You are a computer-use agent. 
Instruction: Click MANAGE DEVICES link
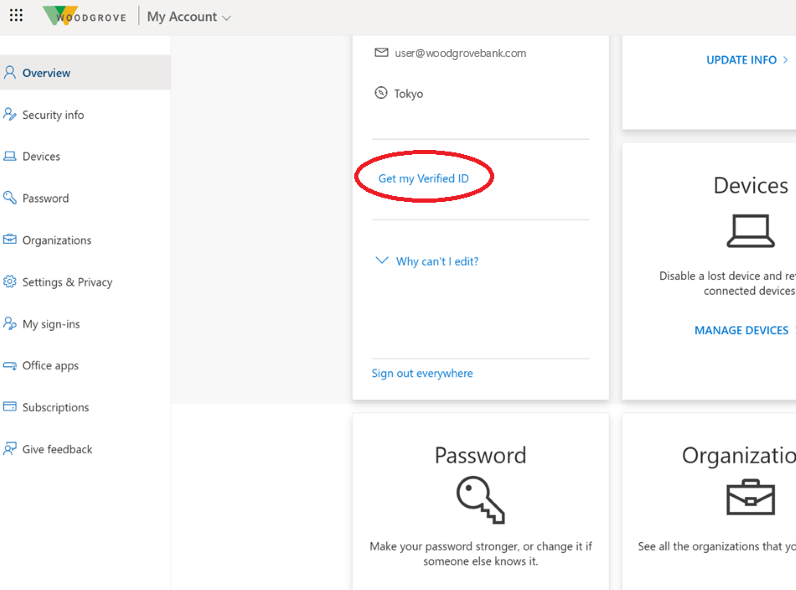pos(741,331)
